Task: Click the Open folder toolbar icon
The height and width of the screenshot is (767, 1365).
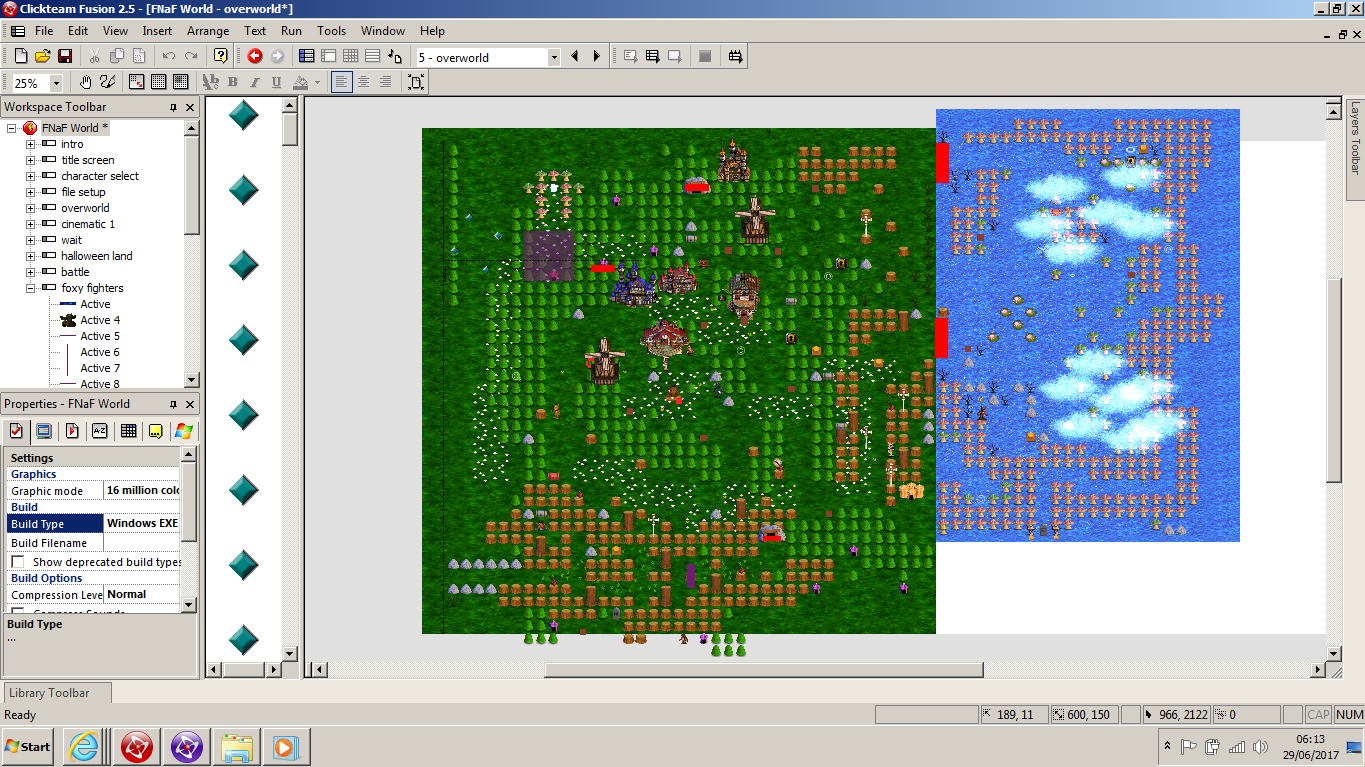Action: (42, 56)
